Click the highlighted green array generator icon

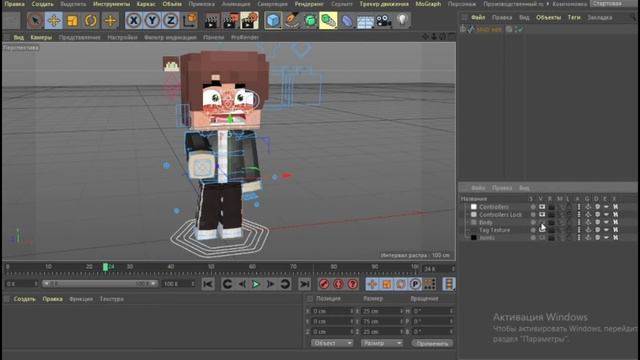(328, 20)
